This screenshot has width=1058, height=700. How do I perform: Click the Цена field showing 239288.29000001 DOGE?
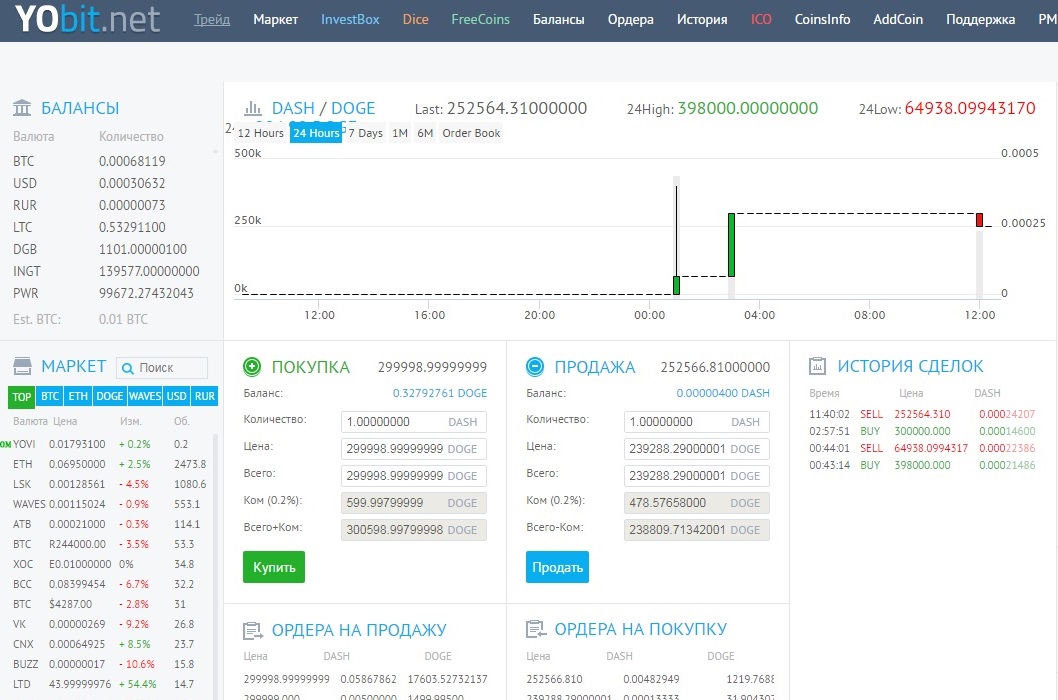(x=696, y=449)
